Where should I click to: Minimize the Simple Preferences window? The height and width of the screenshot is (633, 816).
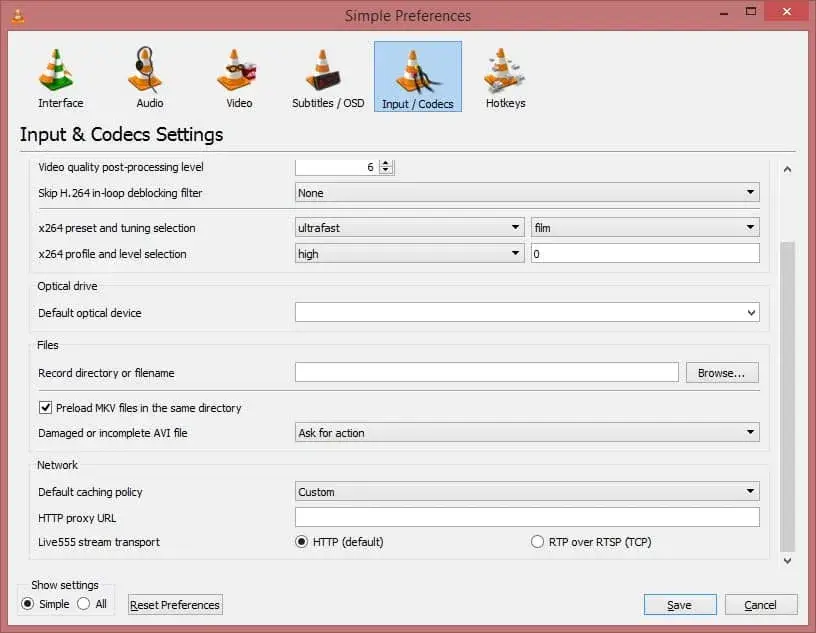(723, 12)
